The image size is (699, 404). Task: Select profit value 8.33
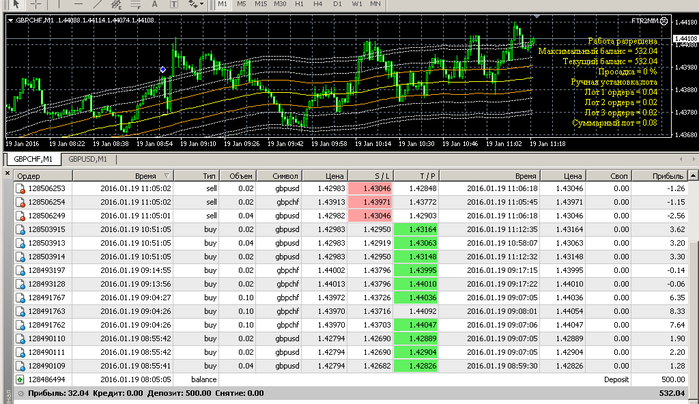677,311
